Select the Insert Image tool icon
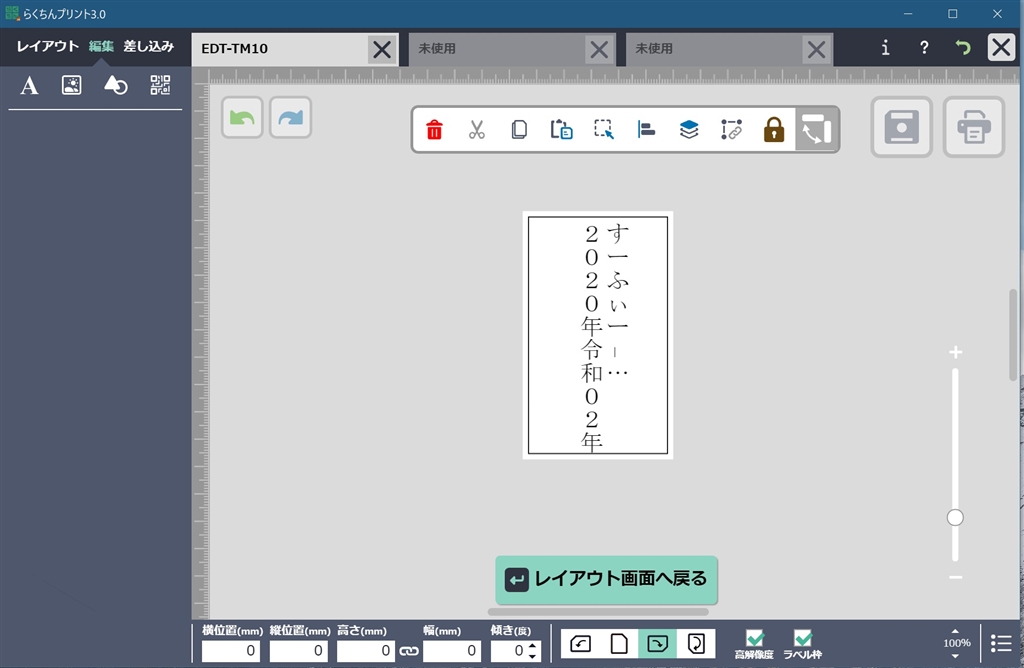 (x=71, y=85)
